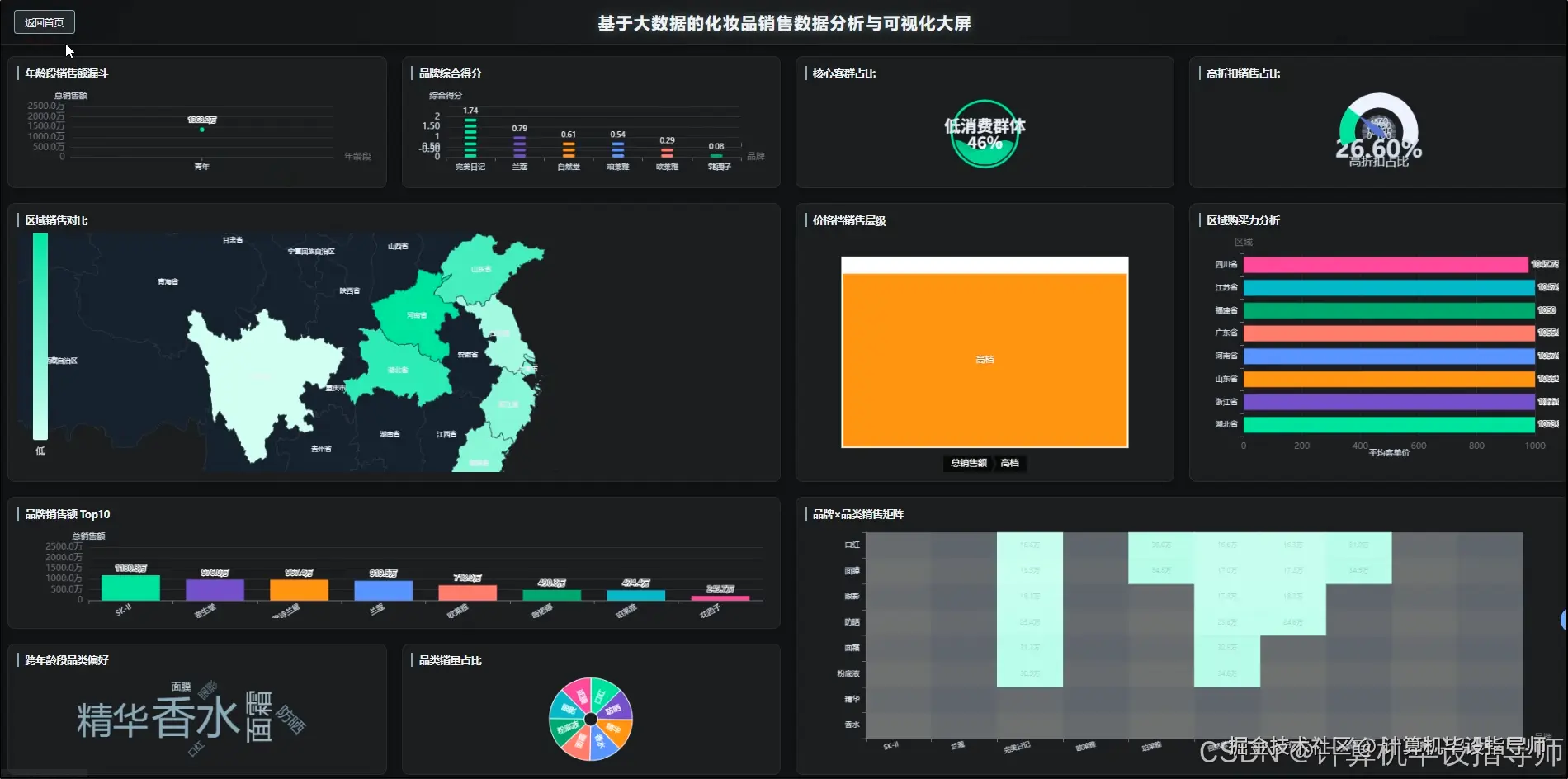The height and width of the screenshot is (779, 1568).
Task: Click the 甘肃省 label on the map
Action: [233, 240]
